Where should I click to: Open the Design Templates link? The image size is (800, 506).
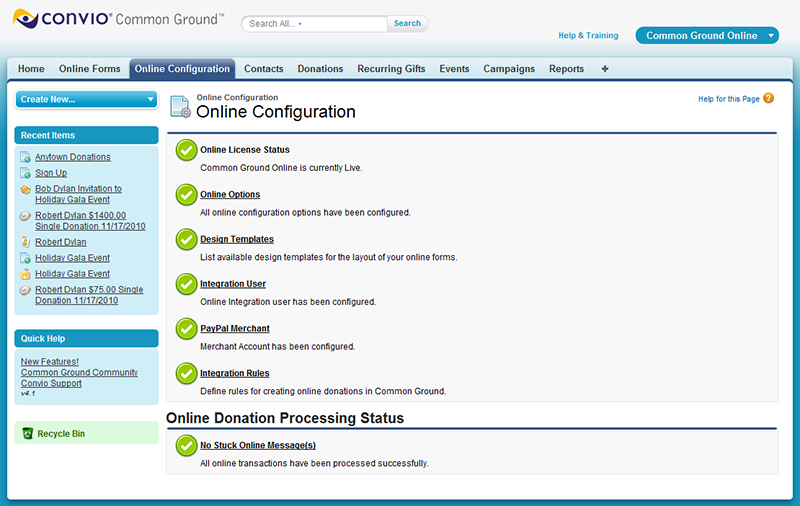[236, 239]
